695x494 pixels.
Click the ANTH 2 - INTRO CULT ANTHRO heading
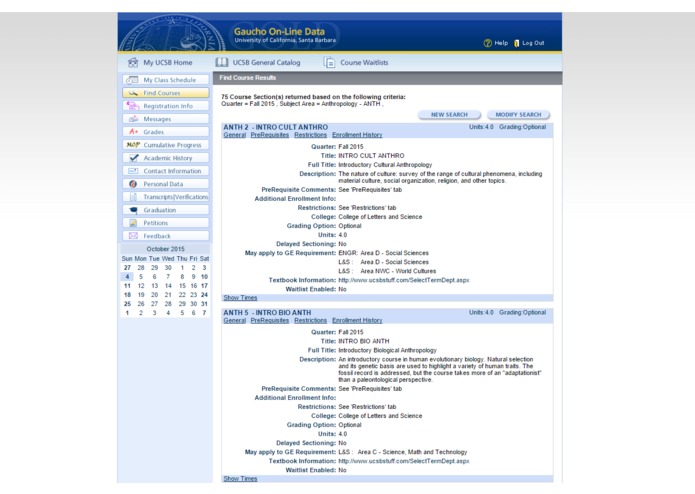pyautogui.click(x=276, y=127)
